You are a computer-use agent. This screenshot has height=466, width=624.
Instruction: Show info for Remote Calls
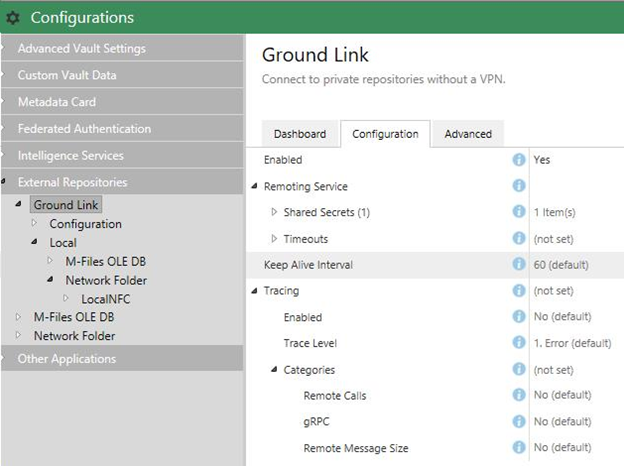point(519,395)
